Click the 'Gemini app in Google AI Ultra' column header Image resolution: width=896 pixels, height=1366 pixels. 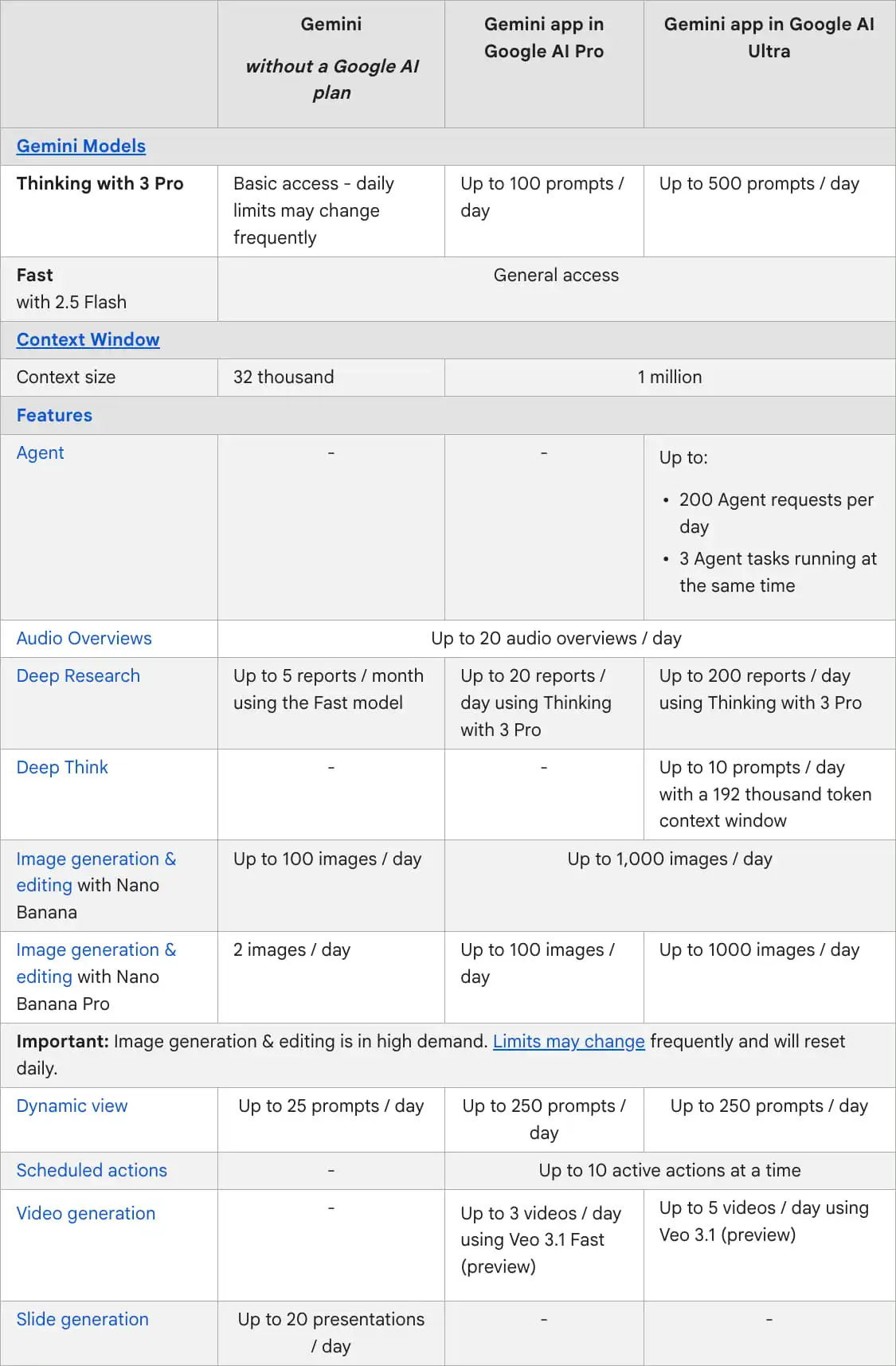pyautogui.click(x=769, y=37)
